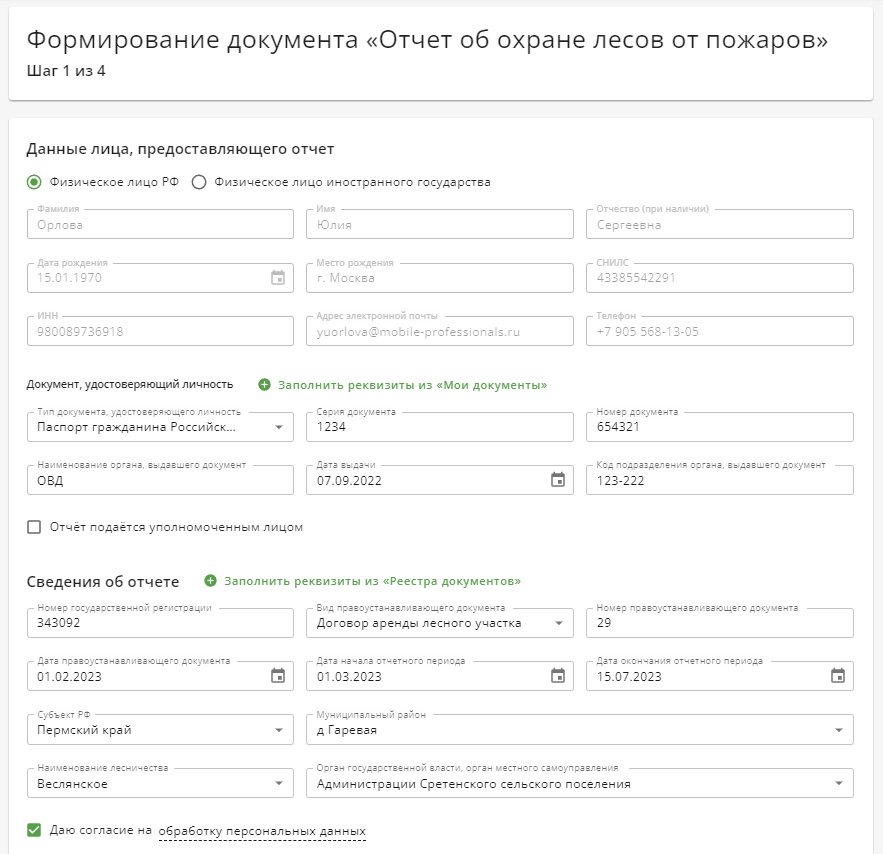Expand Субъект РФ dropdown with Пермский край
Viewport: 883px width, 854px height.
pyautogui.click(x=160, y=730)
